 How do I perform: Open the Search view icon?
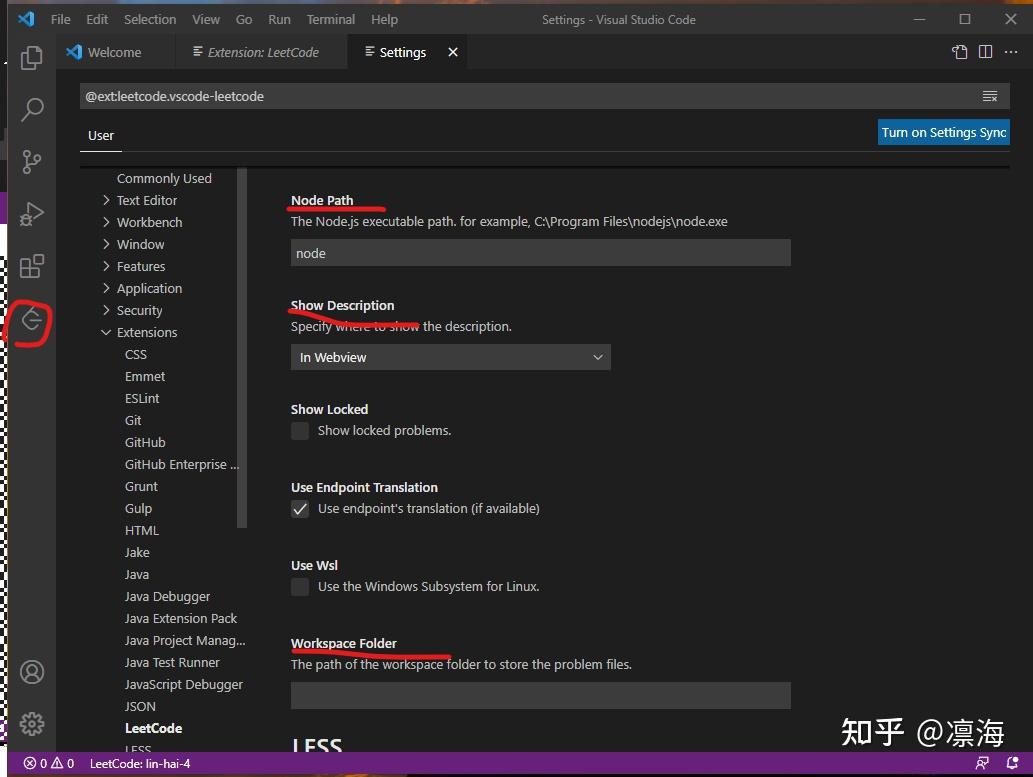coord(32,109)
